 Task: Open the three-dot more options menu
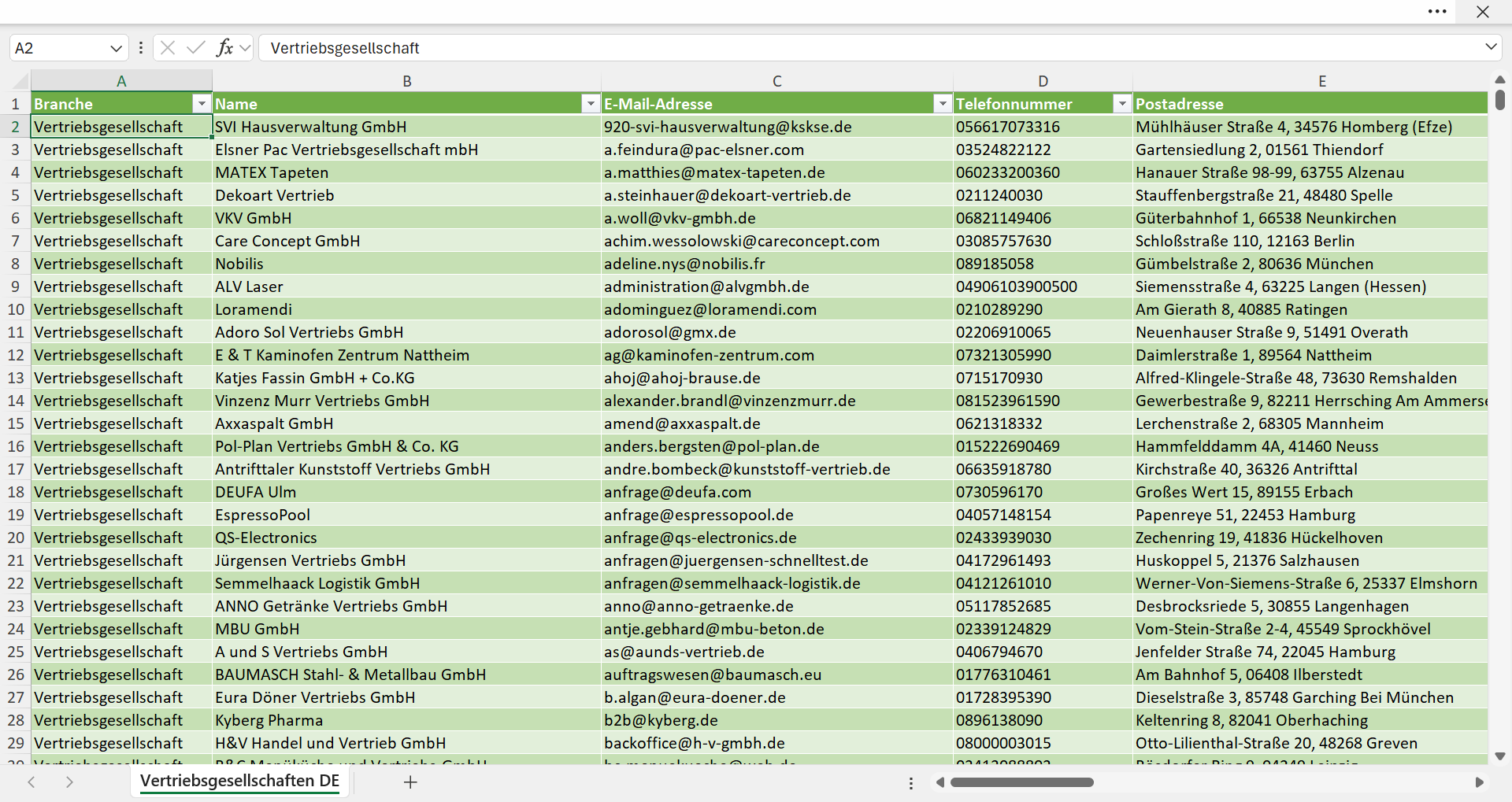[x=1437, y=12]
